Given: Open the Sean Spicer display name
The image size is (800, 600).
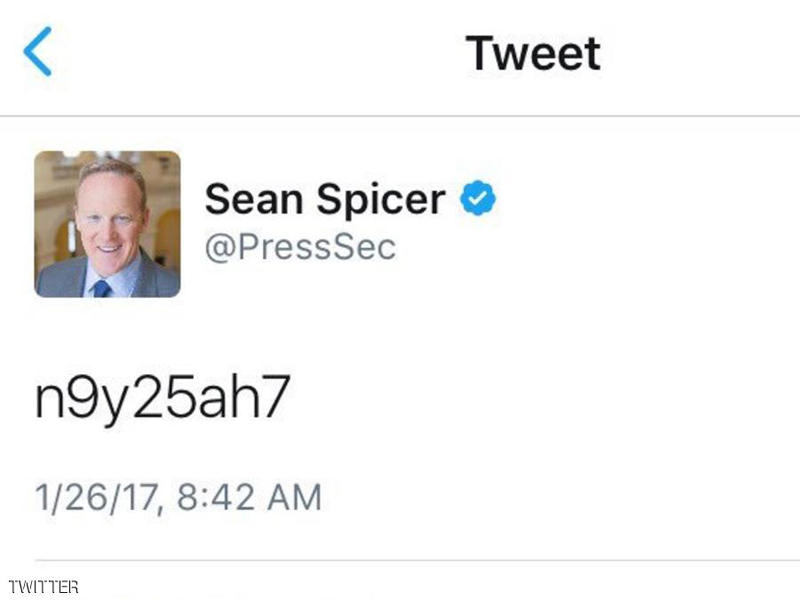Looking at the screenshot, I should (325, 200).
